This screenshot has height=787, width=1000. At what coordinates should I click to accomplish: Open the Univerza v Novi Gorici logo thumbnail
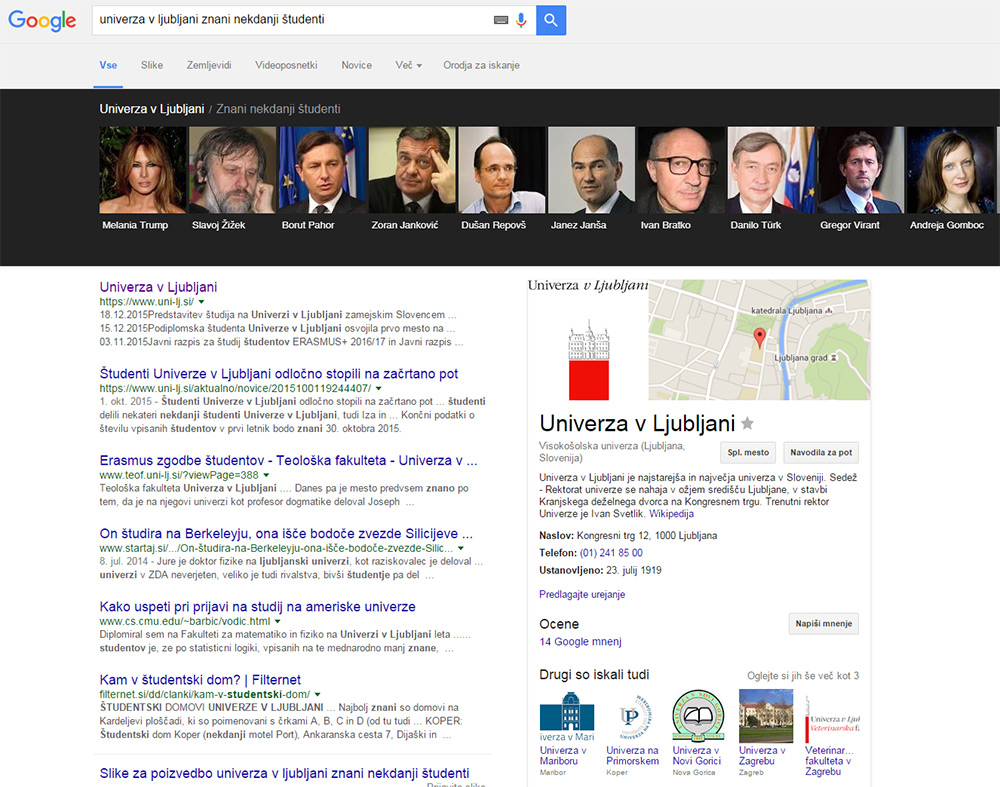point(699,716)
